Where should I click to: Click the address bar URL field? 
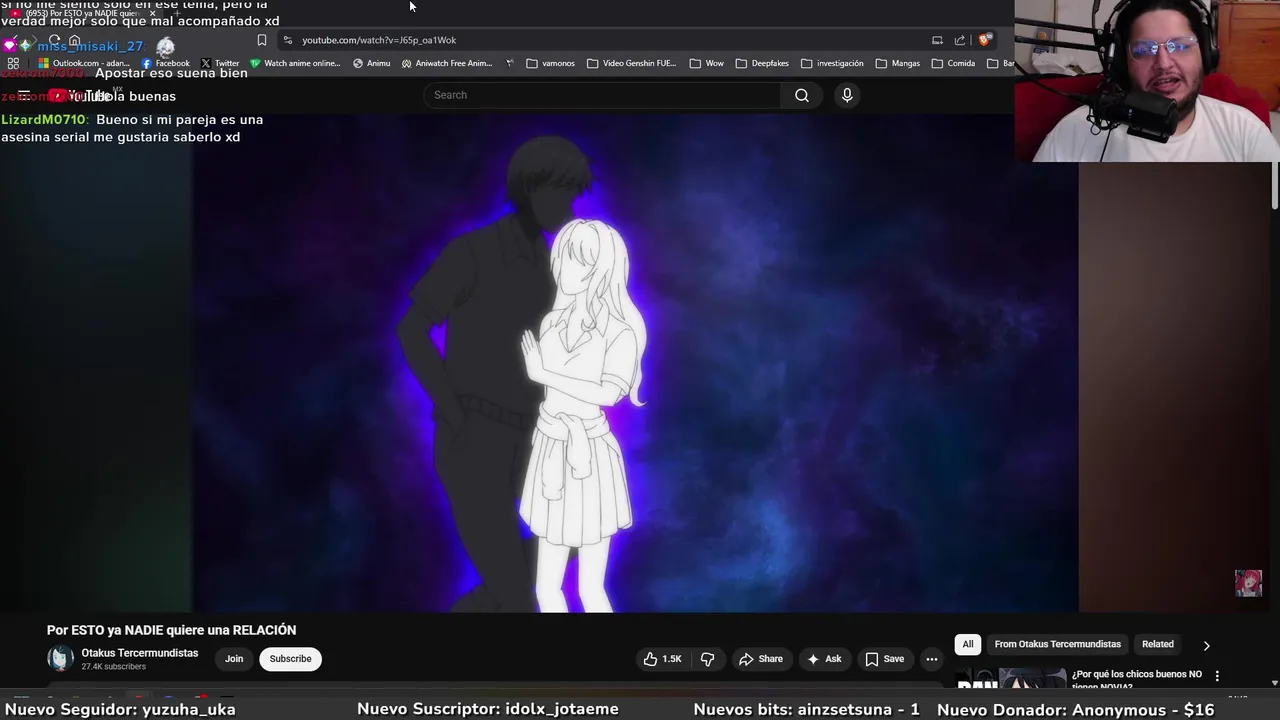600,40
